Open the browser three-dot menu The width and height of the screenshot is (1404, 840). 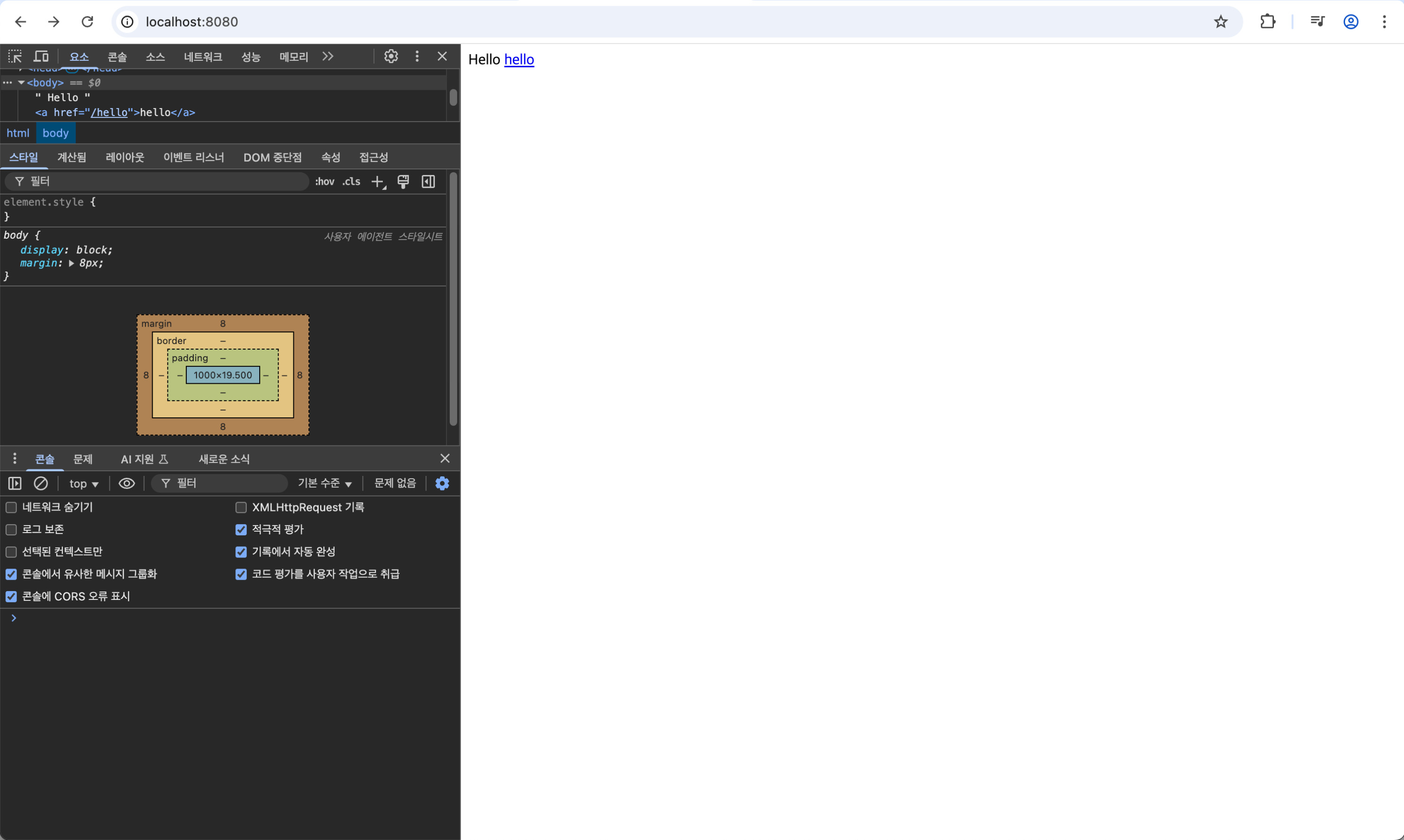click(1384, 22)
